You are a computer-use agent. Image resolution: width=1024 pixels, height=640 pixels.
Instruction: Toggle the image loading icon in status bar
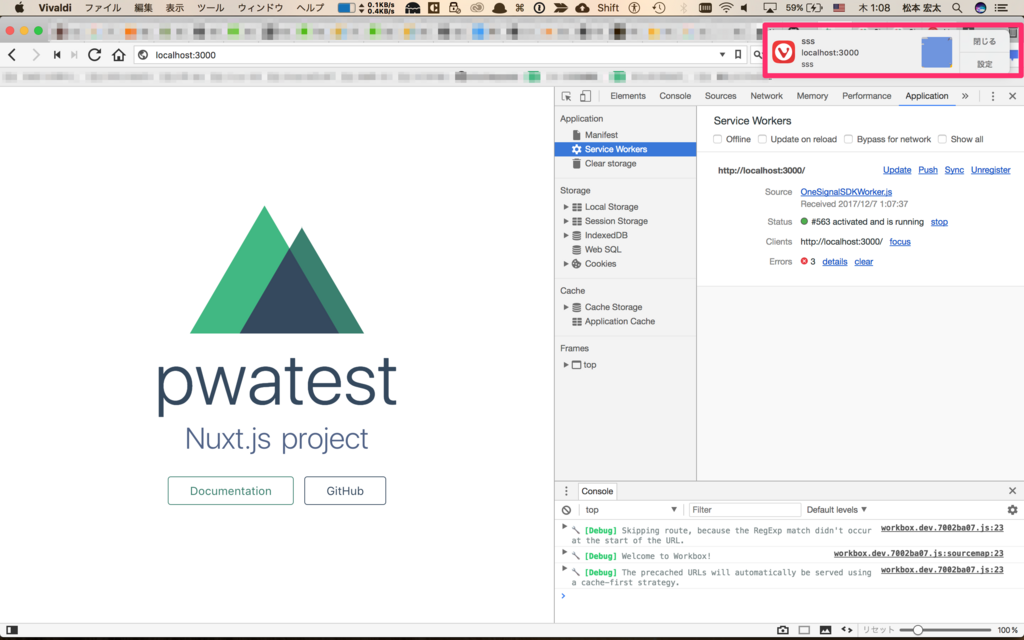pos(825,630)
